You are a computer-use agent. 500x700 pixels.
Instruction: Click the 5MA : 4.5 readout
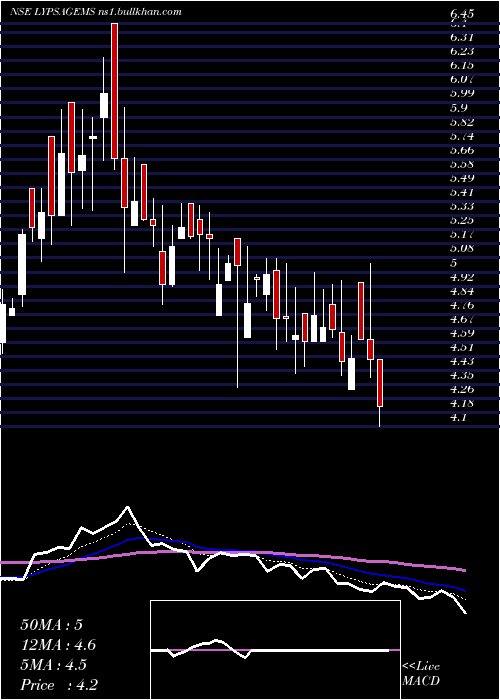[54, 665]
